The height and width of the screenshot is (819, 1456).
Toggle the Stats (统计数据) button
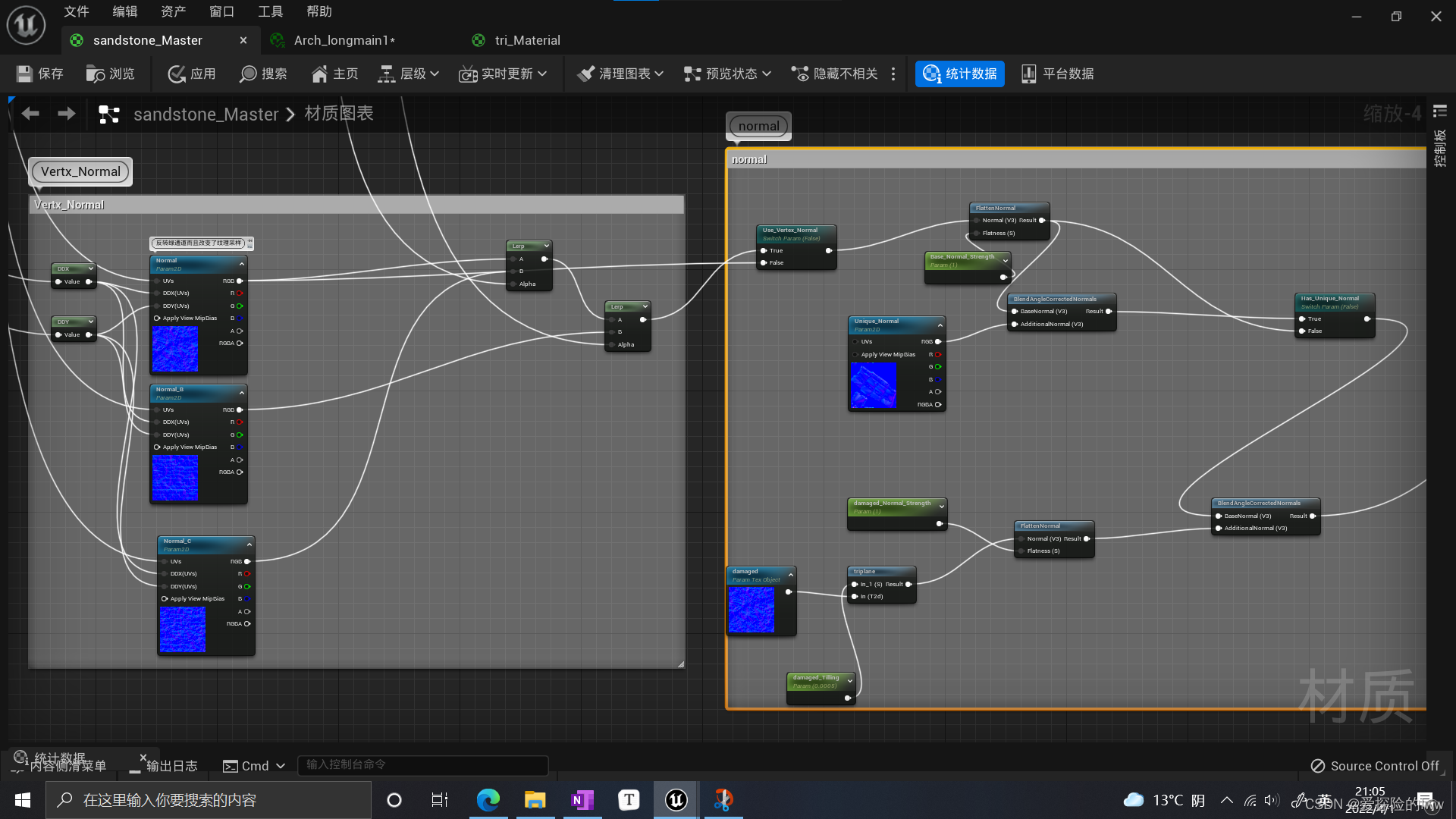(x=959, y=74)
